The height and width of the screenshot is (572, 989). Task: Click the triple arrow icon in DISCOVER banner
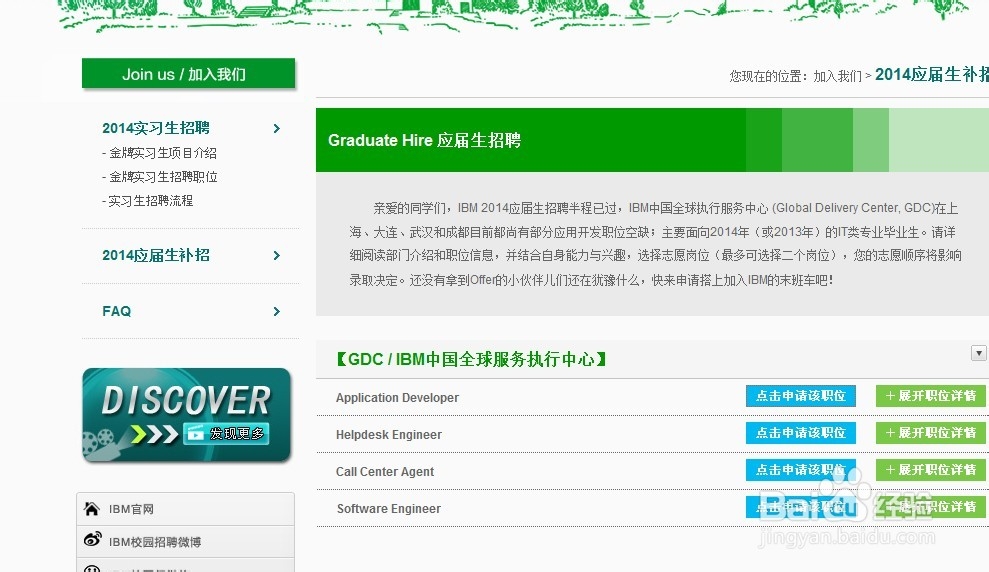tap(155, 434)
